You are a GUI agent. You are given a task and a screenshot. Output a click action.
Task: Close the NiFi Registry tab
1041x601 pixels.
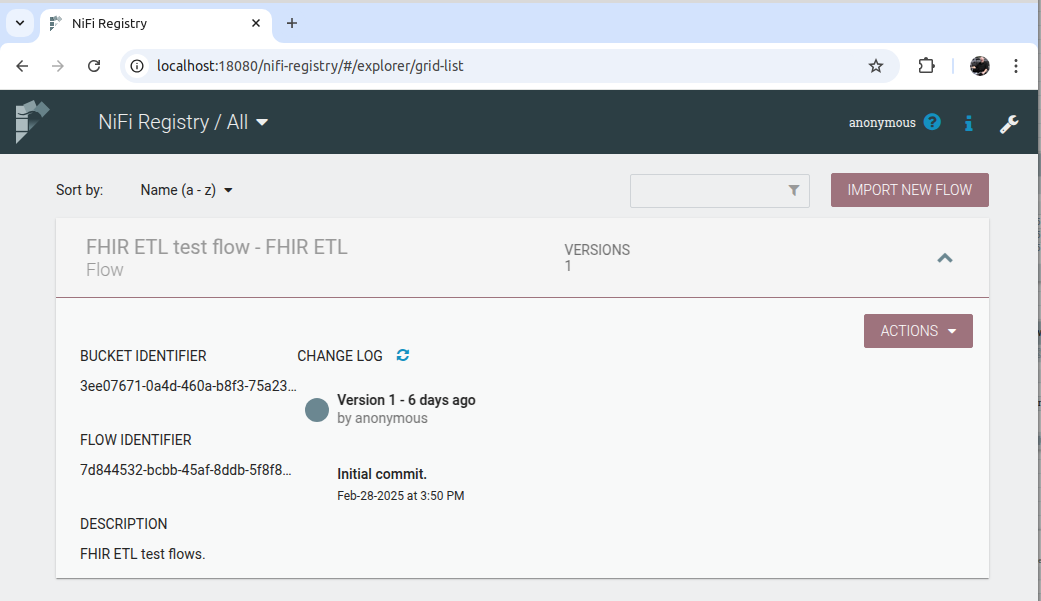tap(256, 23)
